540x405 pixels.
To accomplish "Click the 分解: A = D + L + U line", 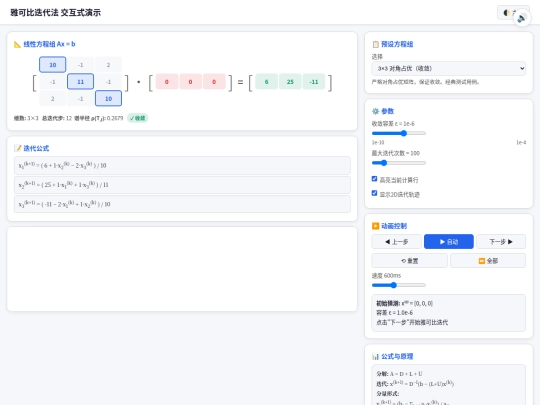I will point(399,374).
